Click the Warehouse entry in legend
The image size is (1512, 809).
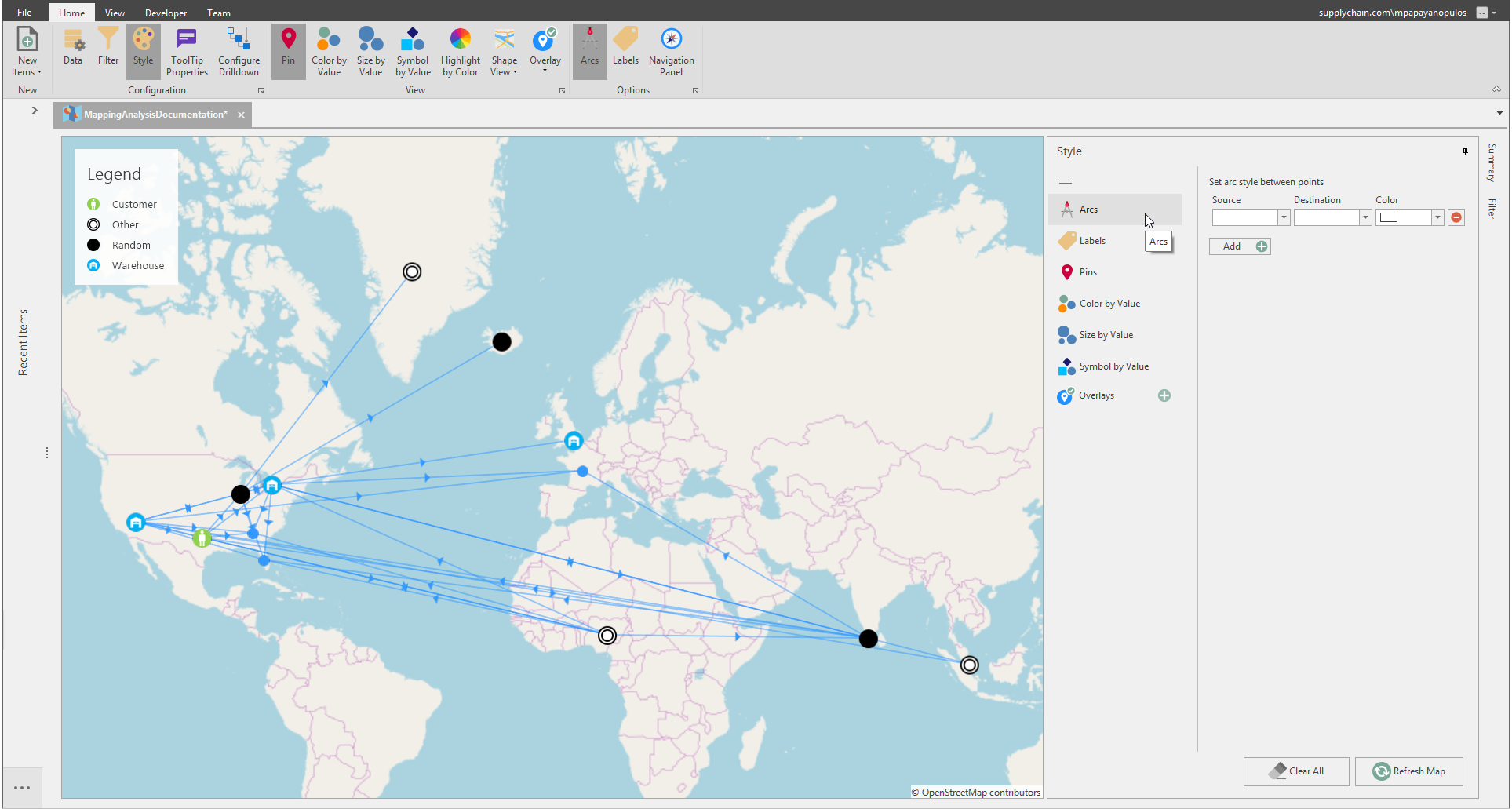coord(126,265)
